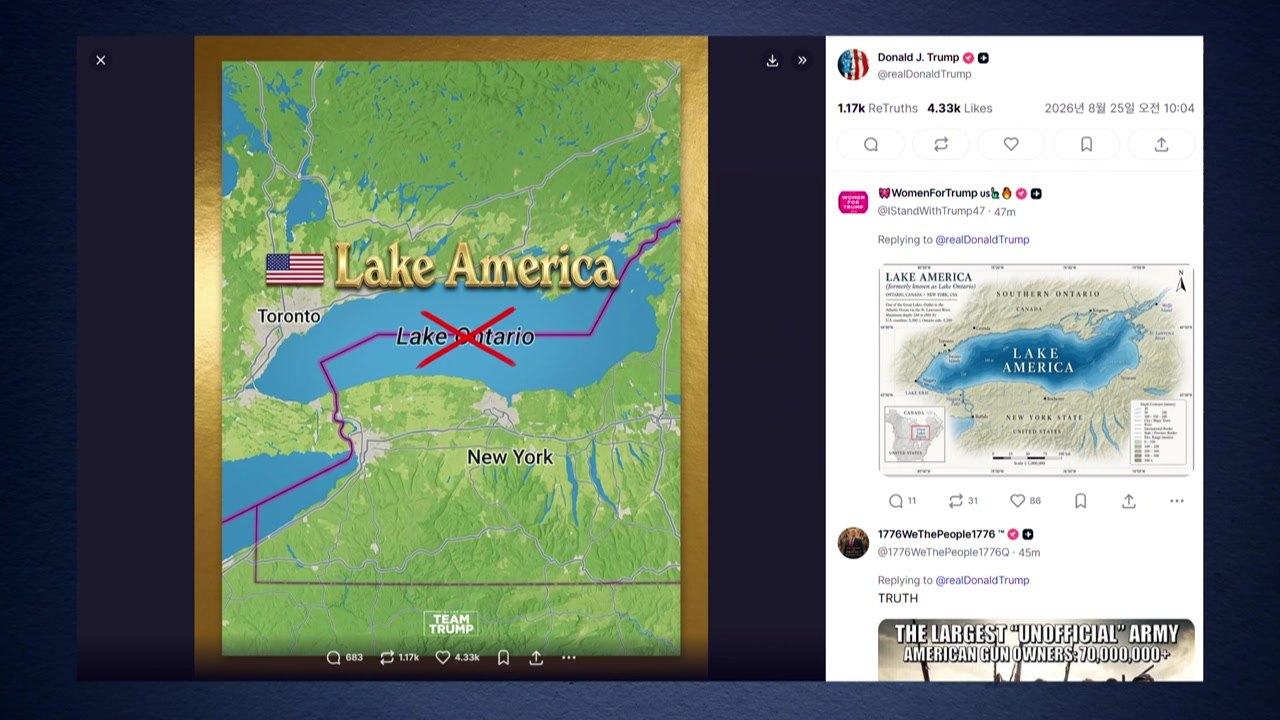Click the 45m timestamp on 1776WeThePeople1776's reply
This screenshot has width=1280, height=720.
click(x=1029, y=552)
